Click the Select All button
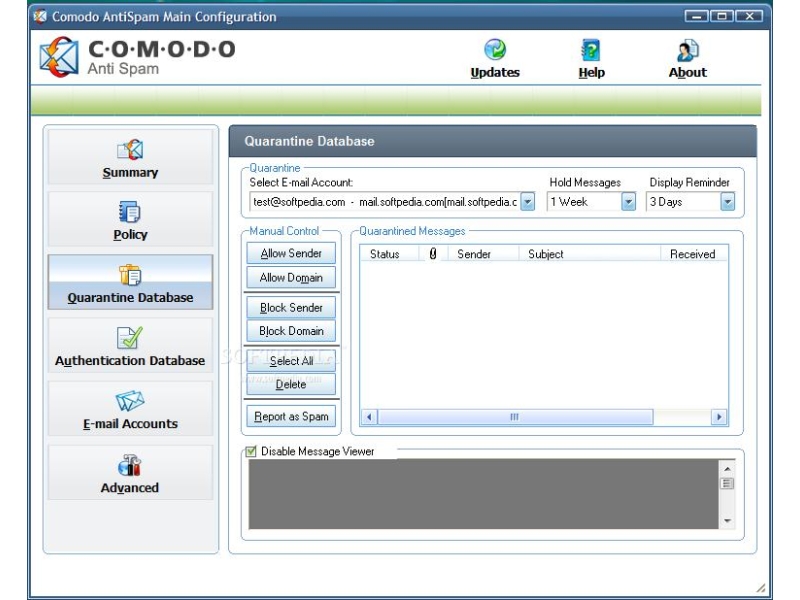The image size is (800, 600). pyautogui.click(x=291, y=361)
